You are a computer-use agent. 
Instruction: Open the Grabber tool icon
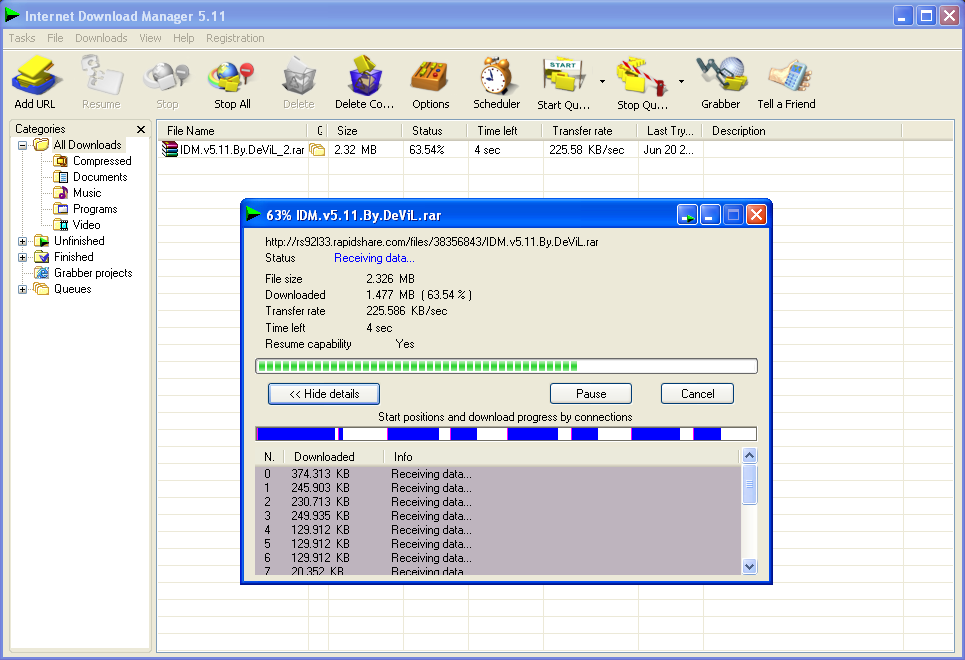721,82
